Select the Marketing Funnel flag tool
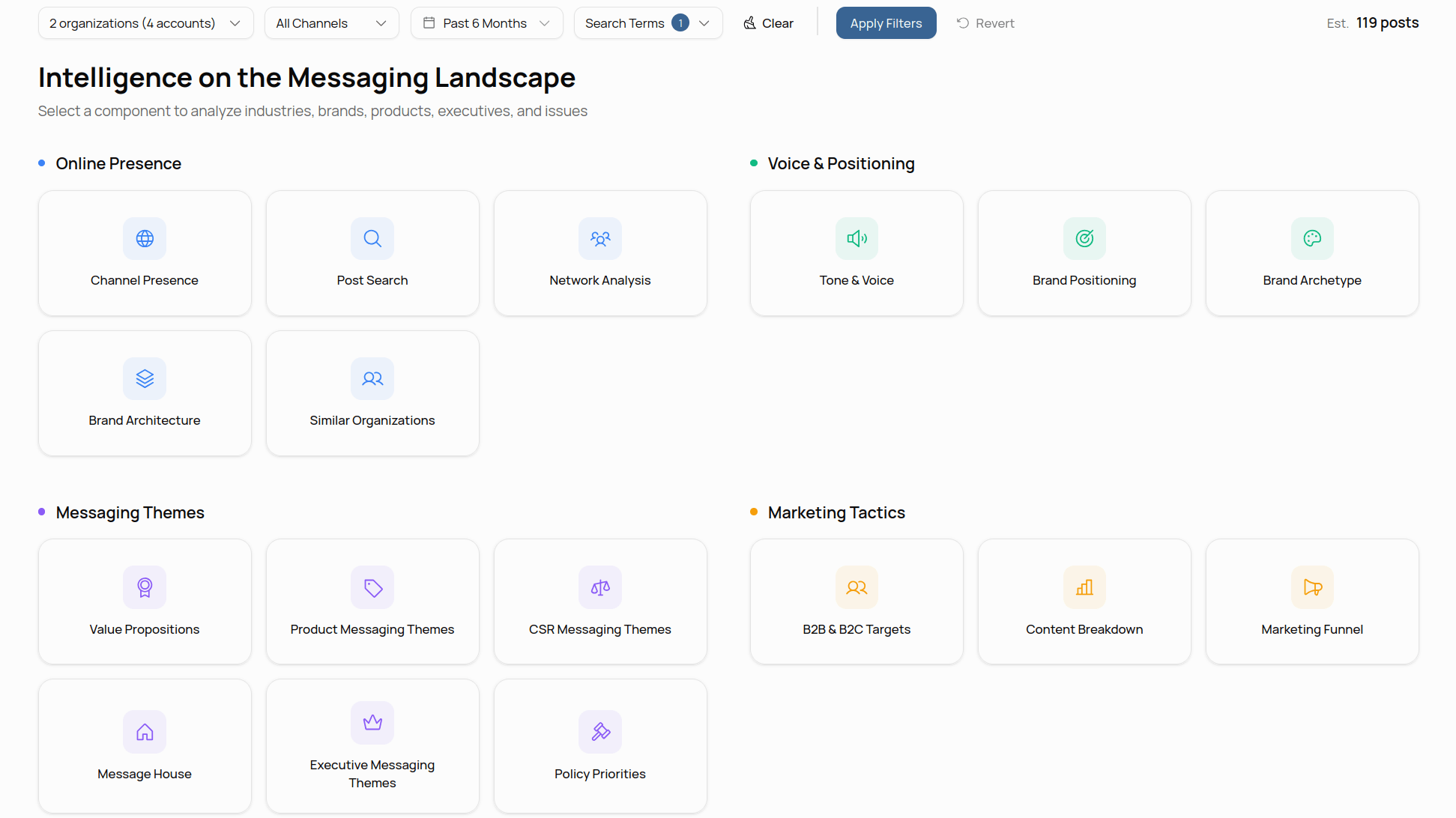This screenshot has width=1456, height=818. [1312, 602]
